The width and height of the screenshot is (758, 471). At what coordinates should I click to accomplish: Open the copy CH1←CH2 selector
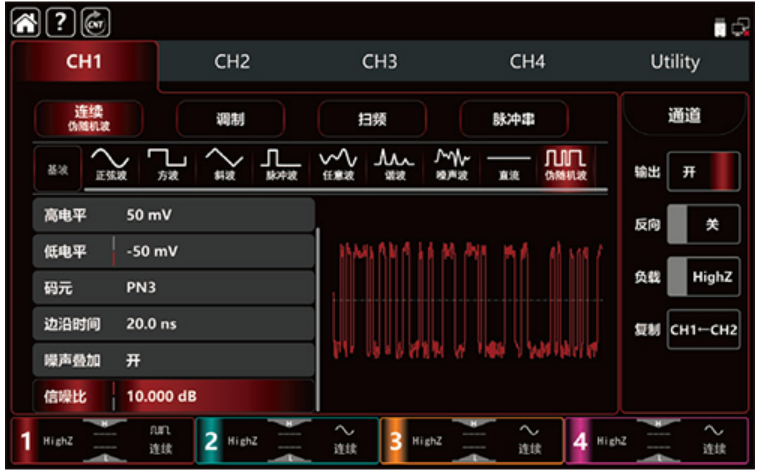(703, 329)
